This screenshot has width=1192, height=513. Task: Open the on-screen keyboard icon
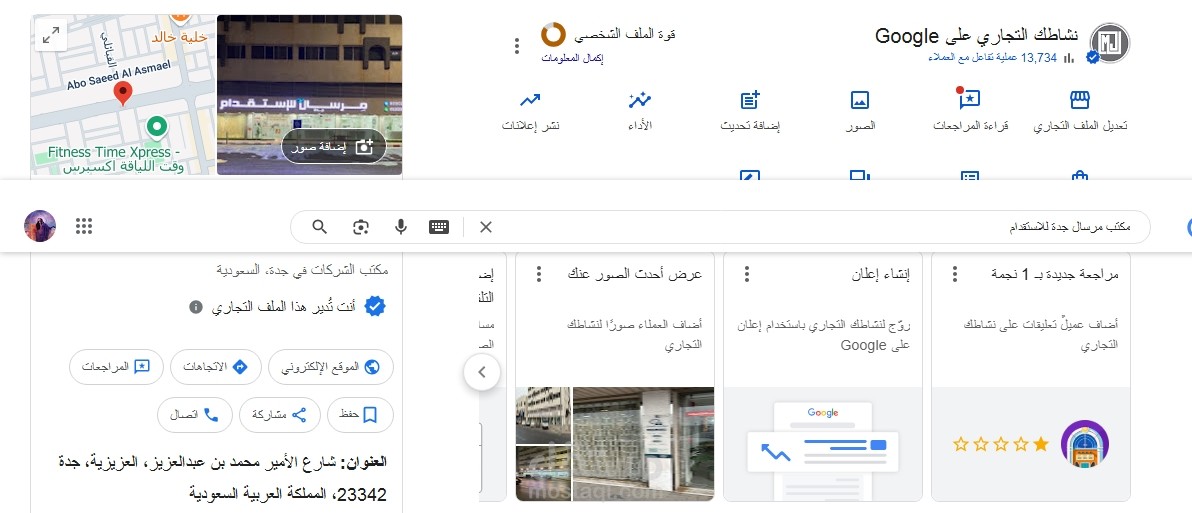coord(439,226)
